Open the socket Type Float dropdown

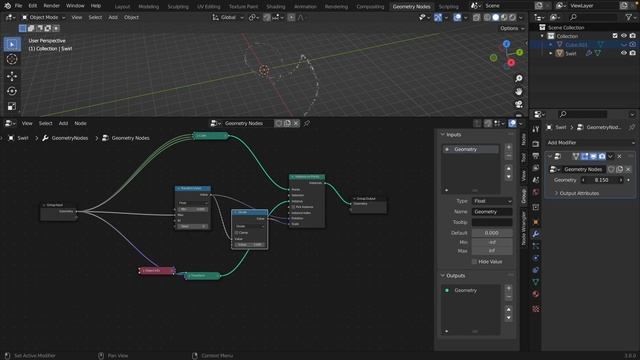coord(492,201)
